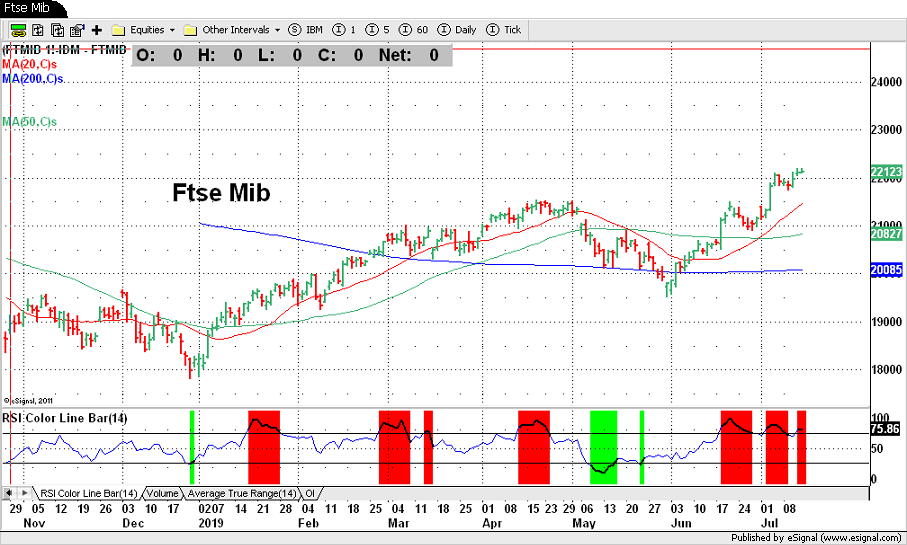Click the MA(50,C)s study label
The width and height of the screenshot is (907, 545).
coord(30,122)
